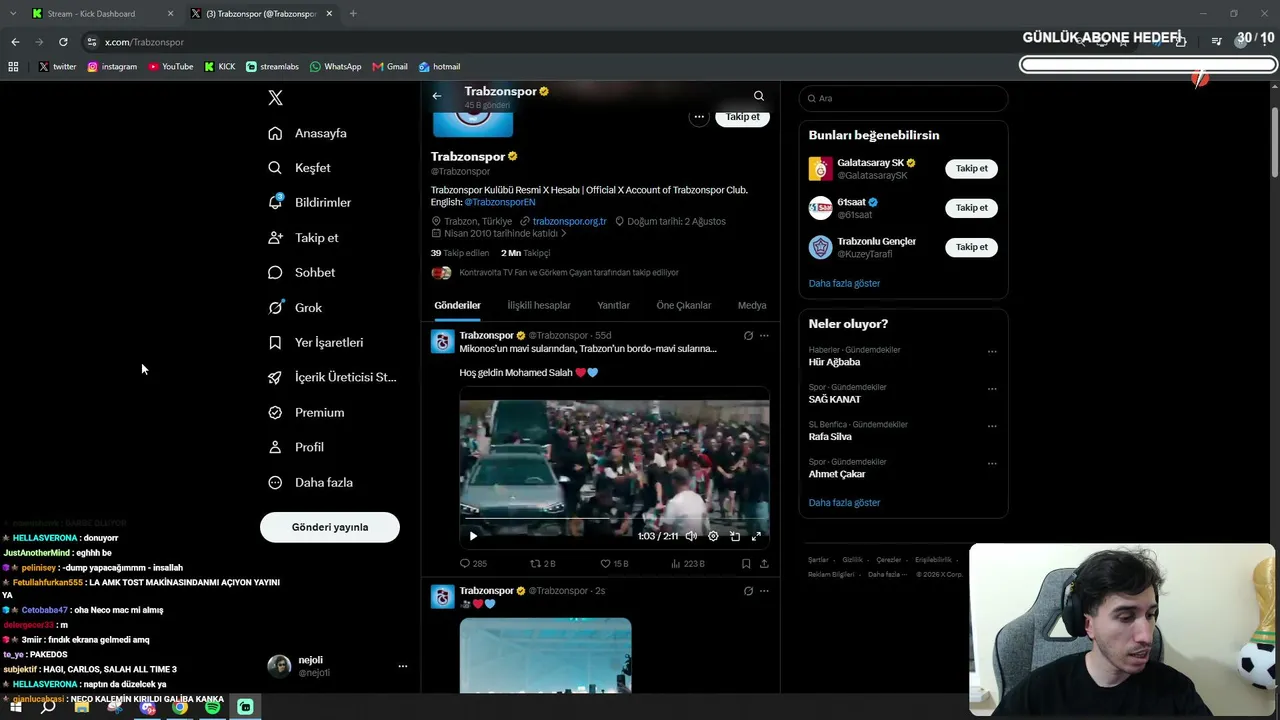Viewport: 1280px width, 720px height.
Task: Go back with profile header arrow
Action: pos(437,96)
